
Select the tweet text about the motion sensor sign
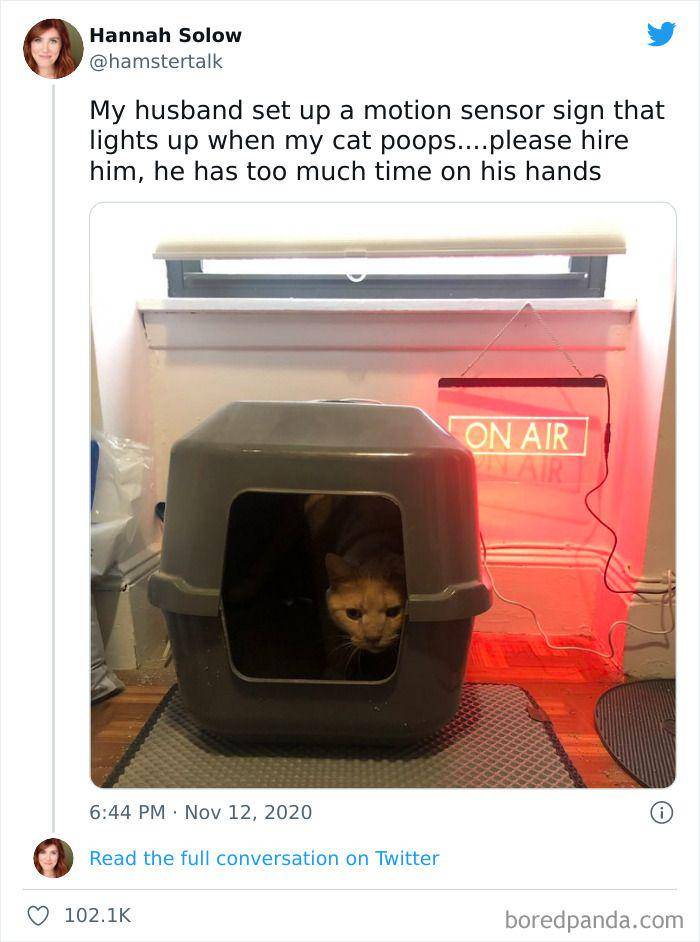[377, 141]
